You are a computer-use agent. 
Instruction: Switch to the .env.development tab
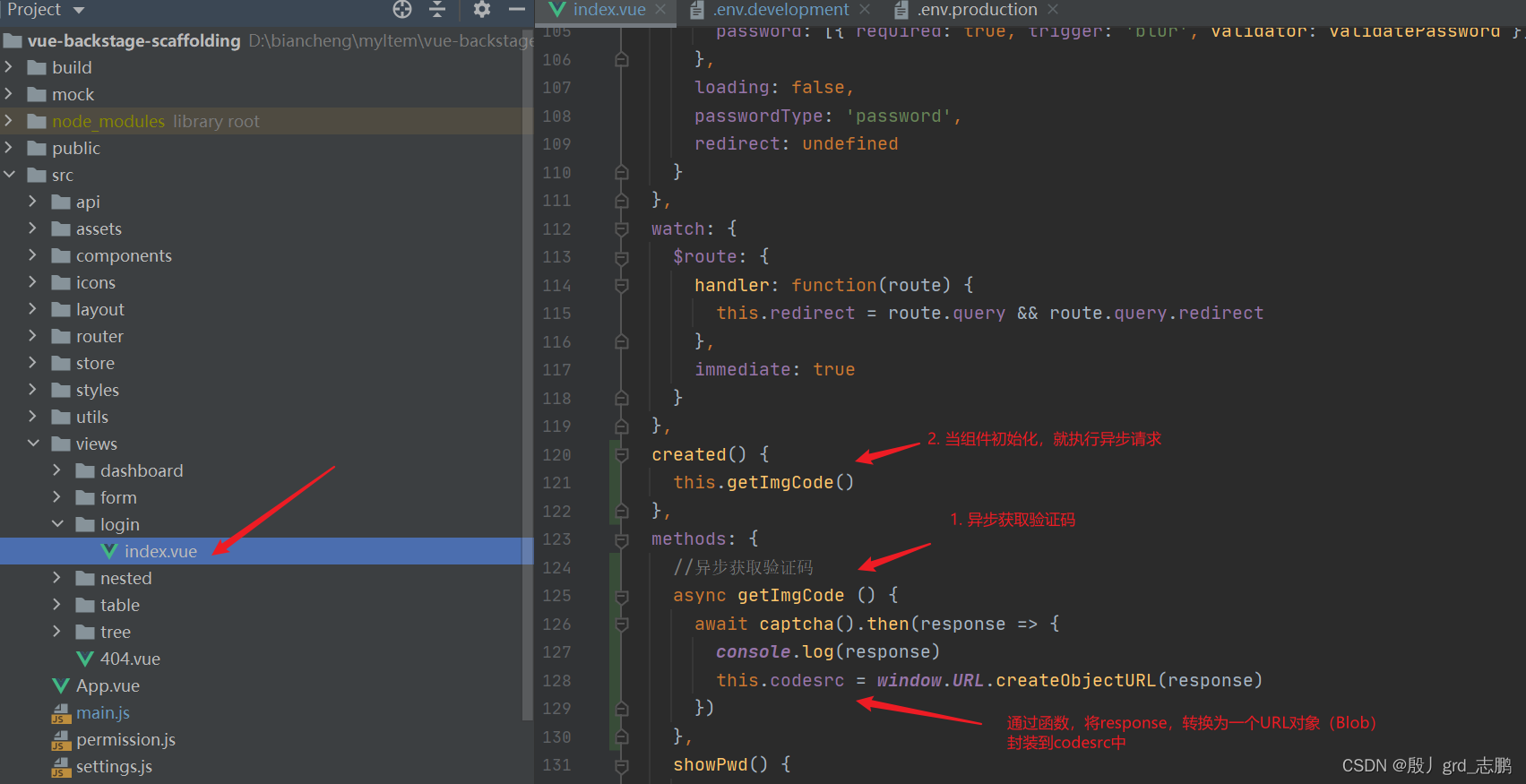coord(780,10)
